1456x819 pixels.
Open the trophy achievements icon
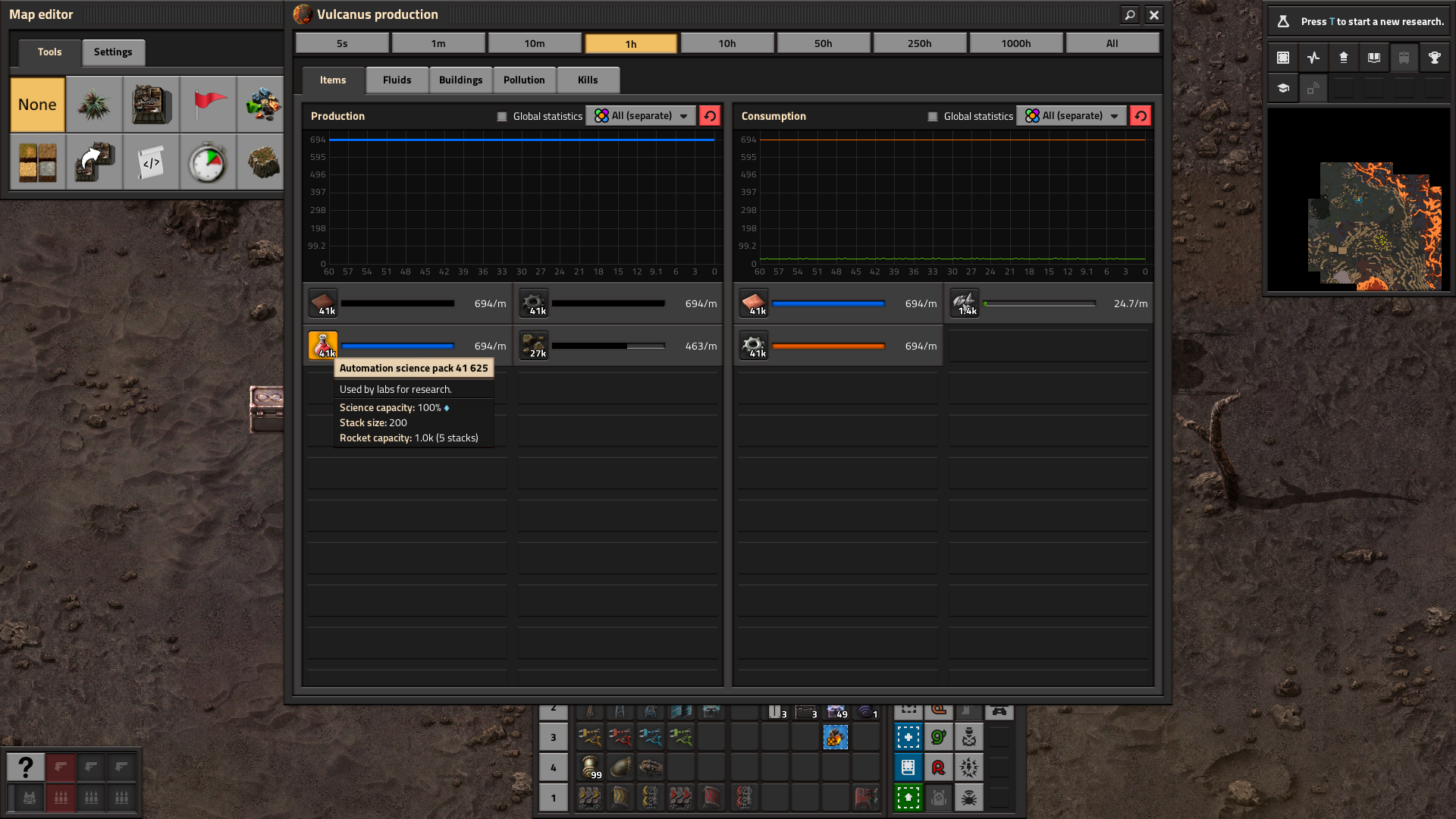[x=1434, y=58]
